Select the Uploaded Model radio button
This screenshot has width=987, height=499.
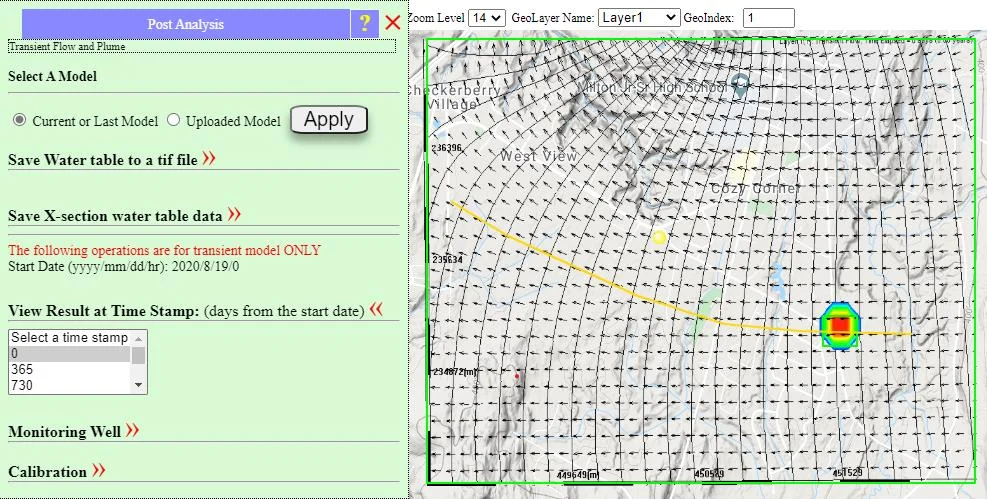pos(173,120)
